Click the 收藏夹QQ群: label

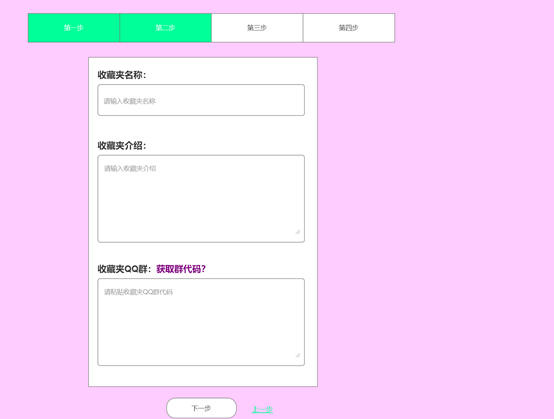pos(124,269)
